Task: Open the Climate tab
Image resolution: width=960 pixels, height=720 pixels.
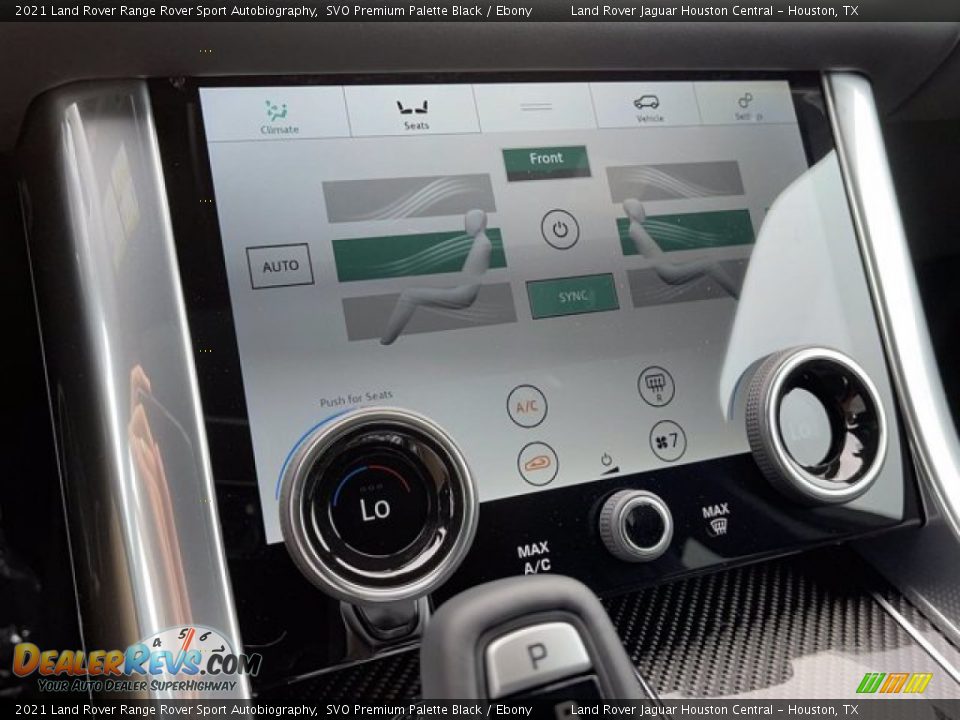Action: pos(277,115)
